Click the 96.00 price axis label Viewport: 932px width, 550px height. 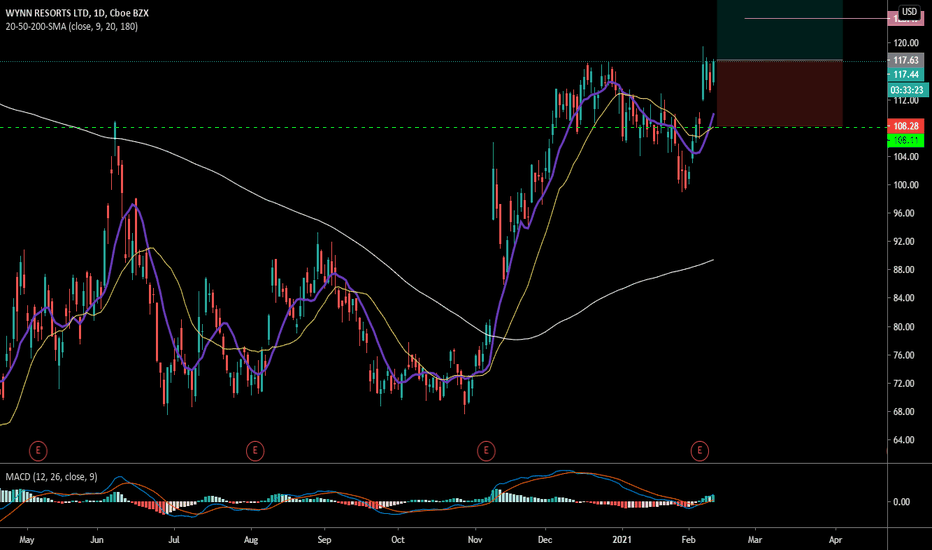tap(906, 213)
